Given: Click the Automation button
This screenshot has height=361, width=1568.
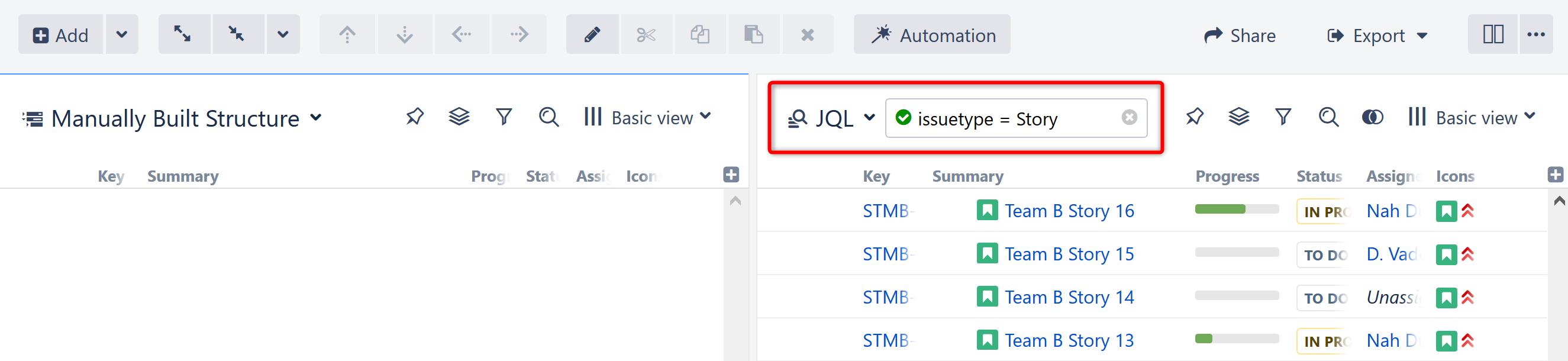Looking at the screenshot, I should coord(933,34).
